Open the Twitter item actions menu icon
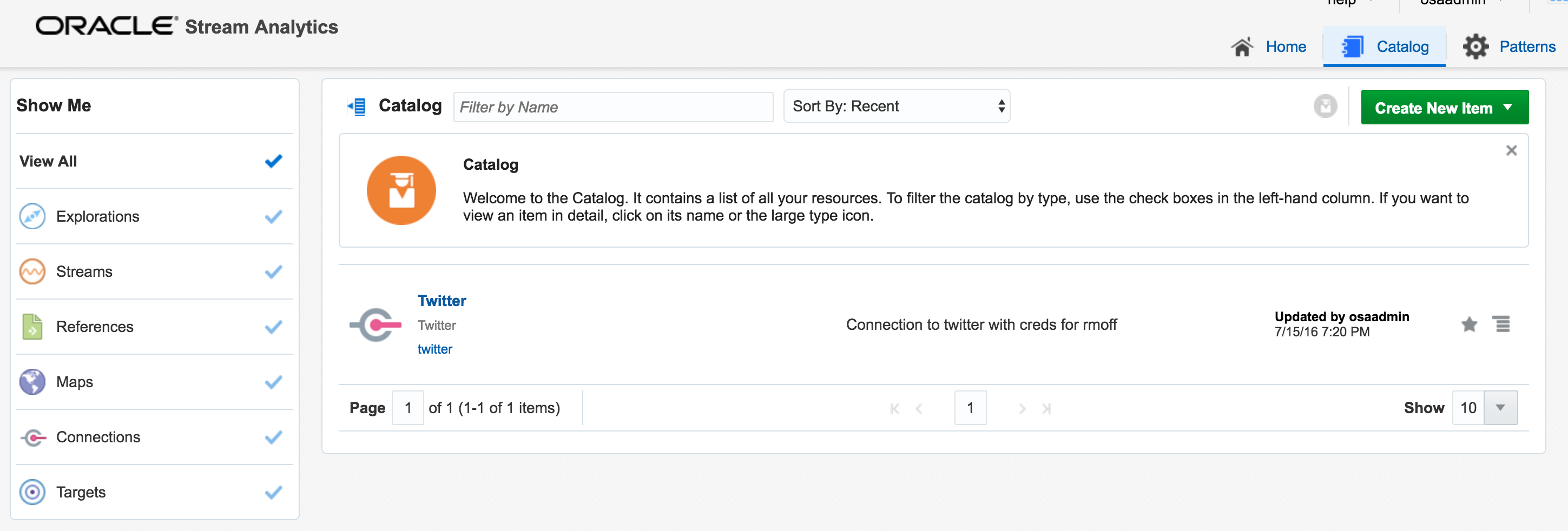 coord(1501,324)
